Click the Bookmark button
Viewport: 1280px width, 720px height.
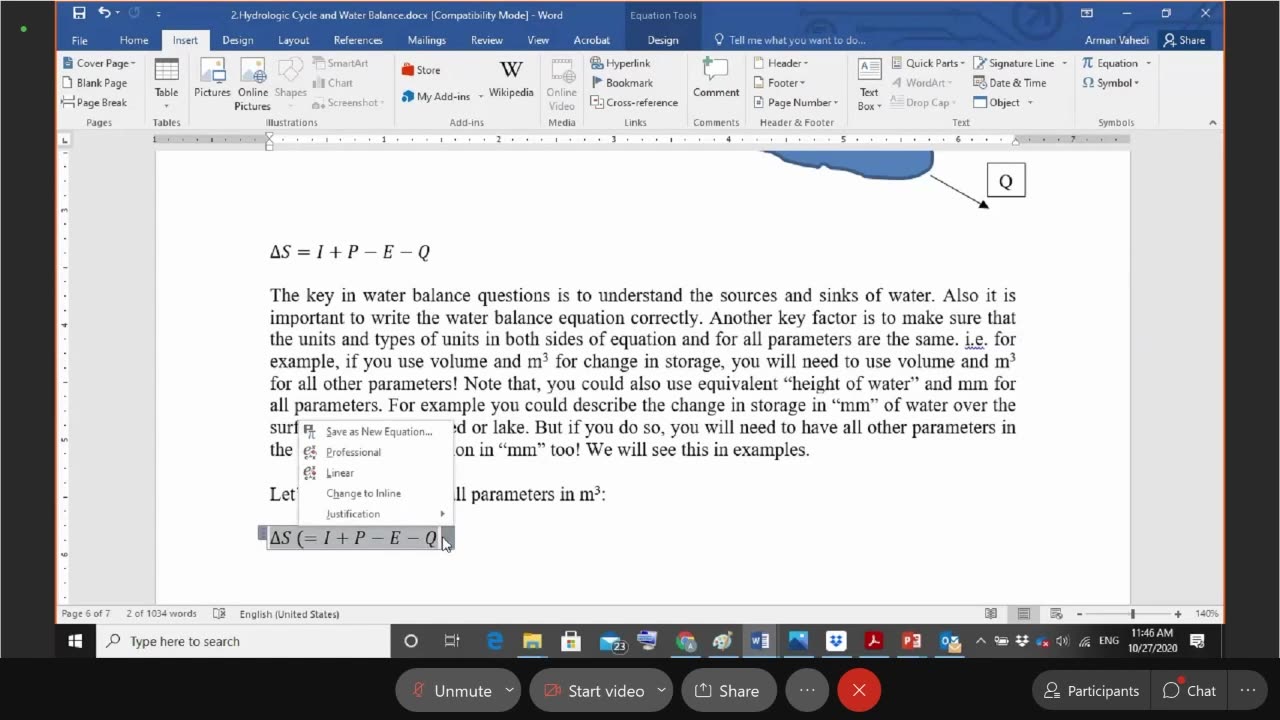(622, 83)
